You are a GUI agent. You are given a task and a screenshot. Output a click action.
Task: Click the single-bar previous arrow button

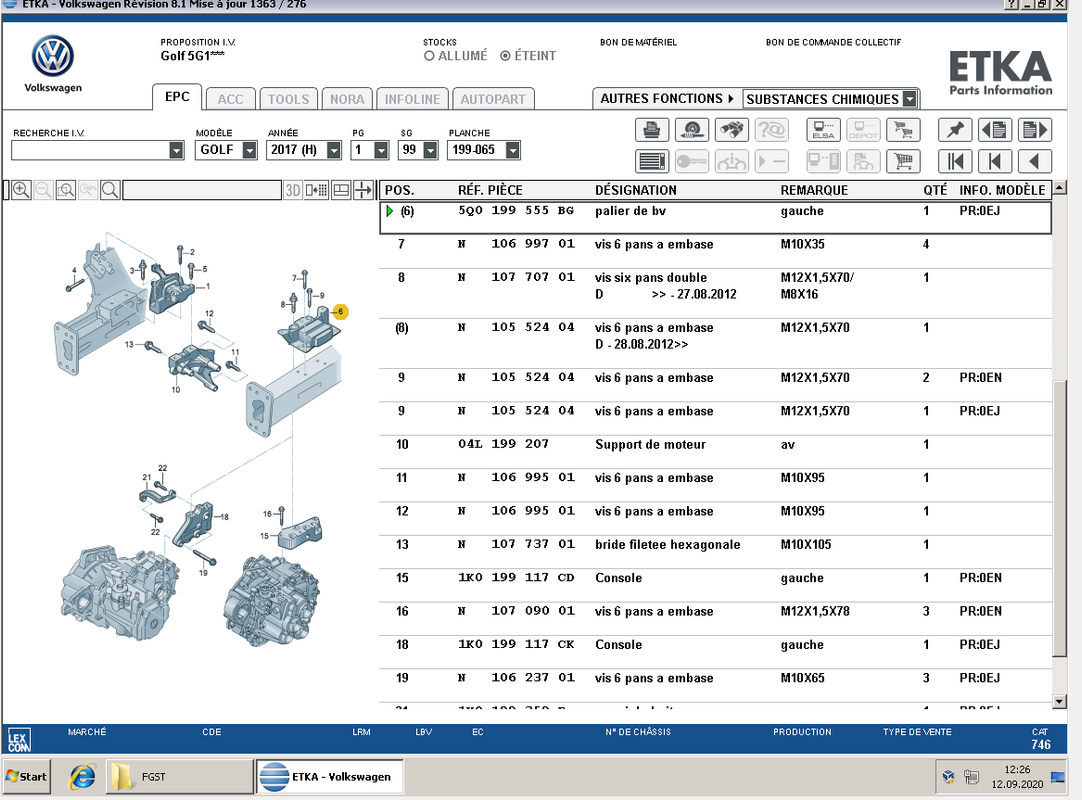[x=994, y=162]
